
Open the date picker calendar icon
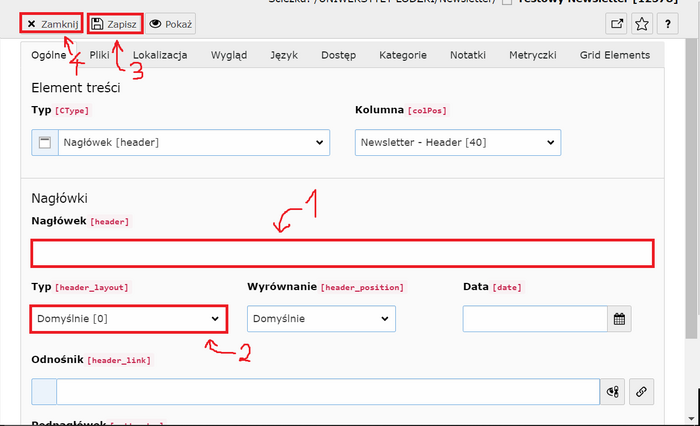[620, 319]
